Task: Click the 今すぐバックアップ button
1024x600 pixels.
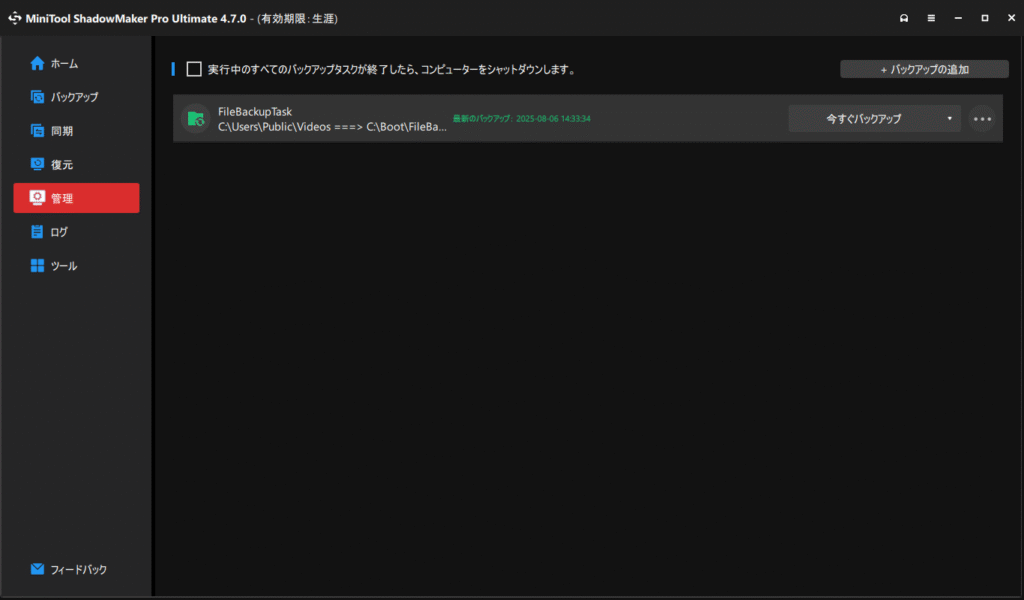Action: pos(863,119)
